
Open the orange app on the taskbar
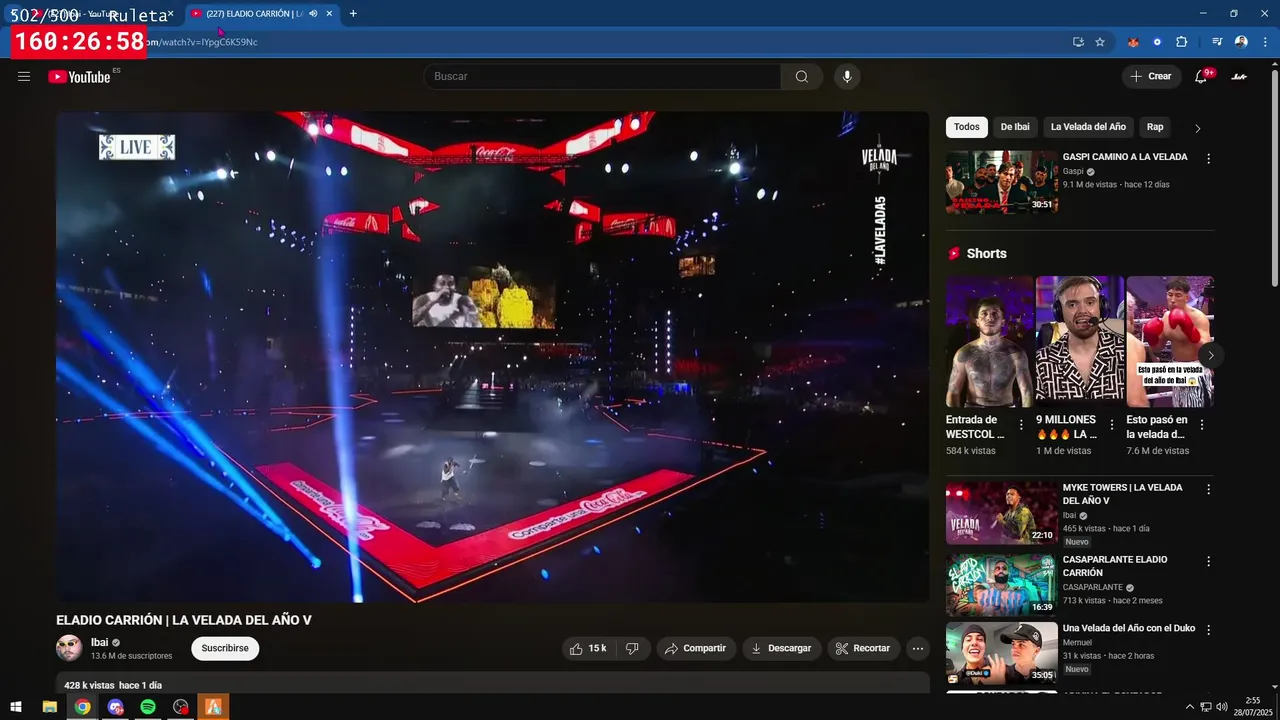tap(213, 707)
